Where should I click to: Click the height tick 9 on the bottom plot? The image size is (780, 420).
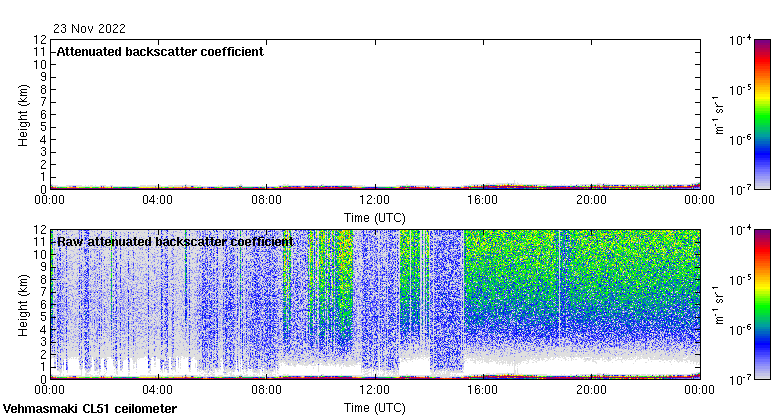coord(44,267)
